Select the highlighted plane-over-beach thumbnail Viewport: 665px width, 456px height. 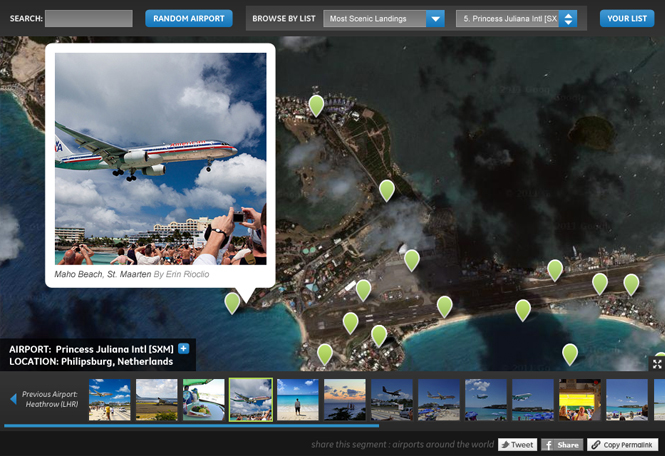click(251, 399)
